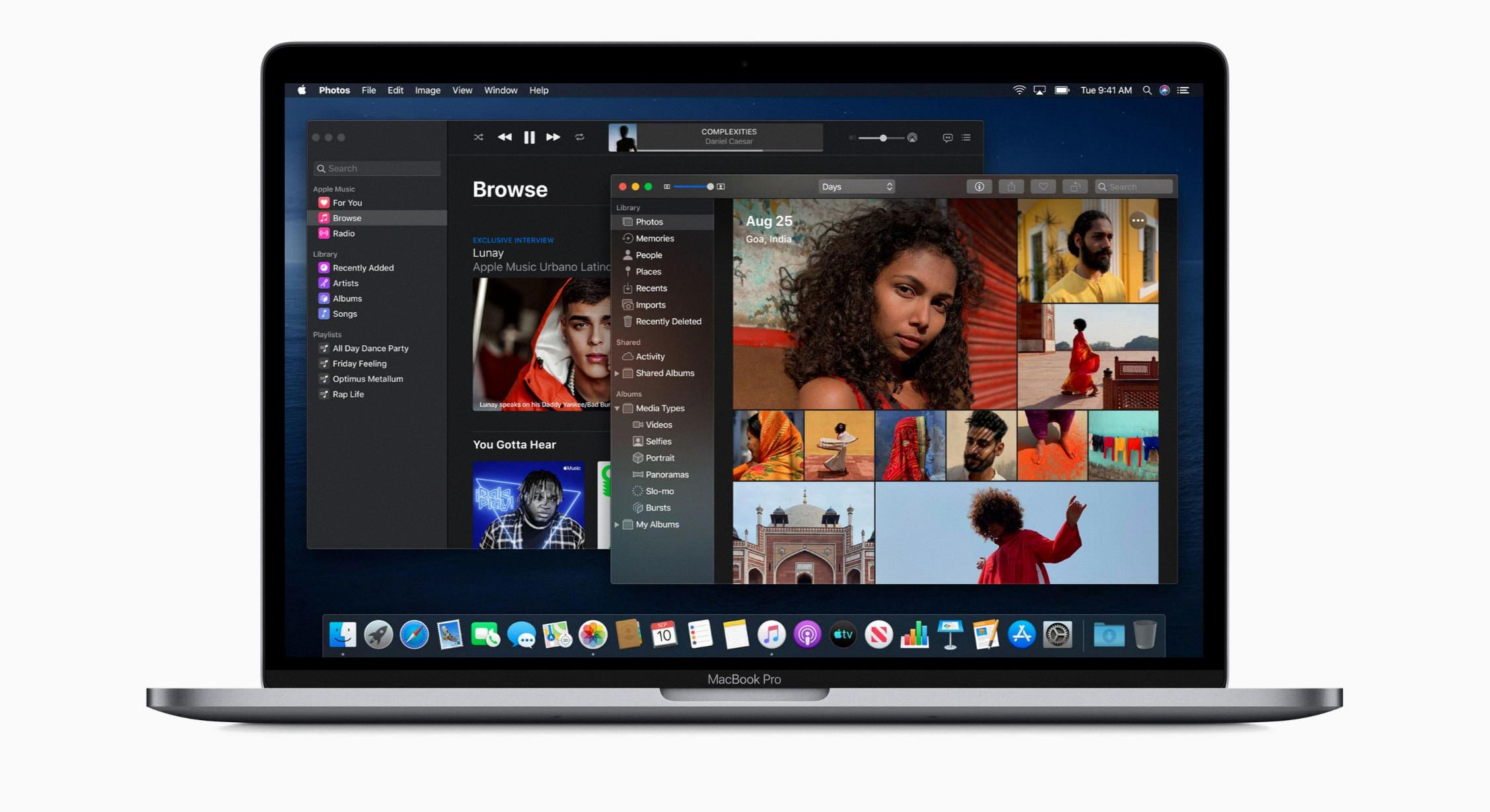Show lyrics using the Music toolbar speech-bubble icon
The height and width of the screenshot is (812, 1490).
[x=947, y=138]
